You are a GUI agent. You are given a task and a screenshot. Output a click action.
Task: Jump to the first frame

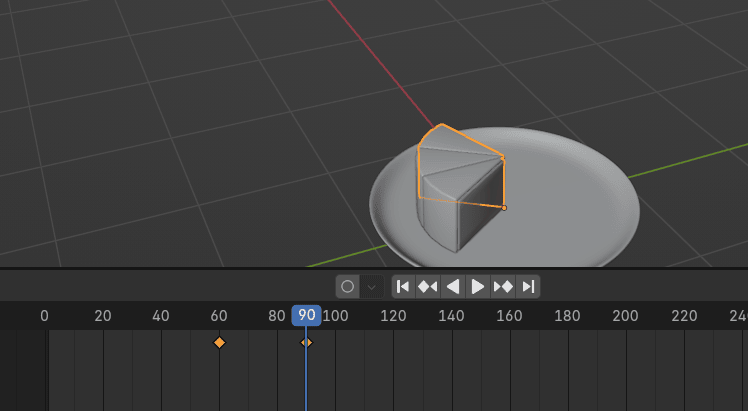[403, 287]
